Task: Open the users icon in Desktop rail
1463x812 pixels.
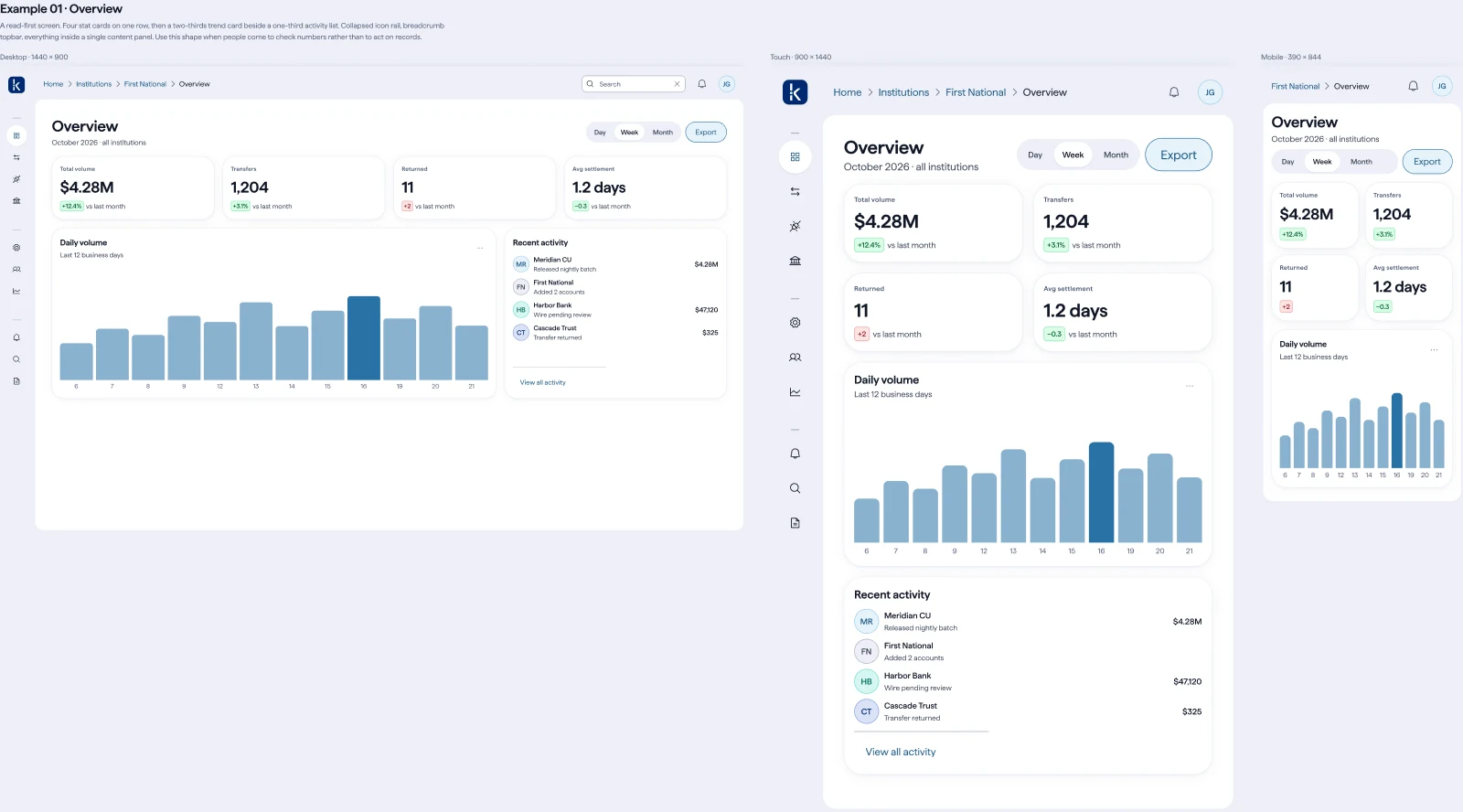Action: coord(16,270)
